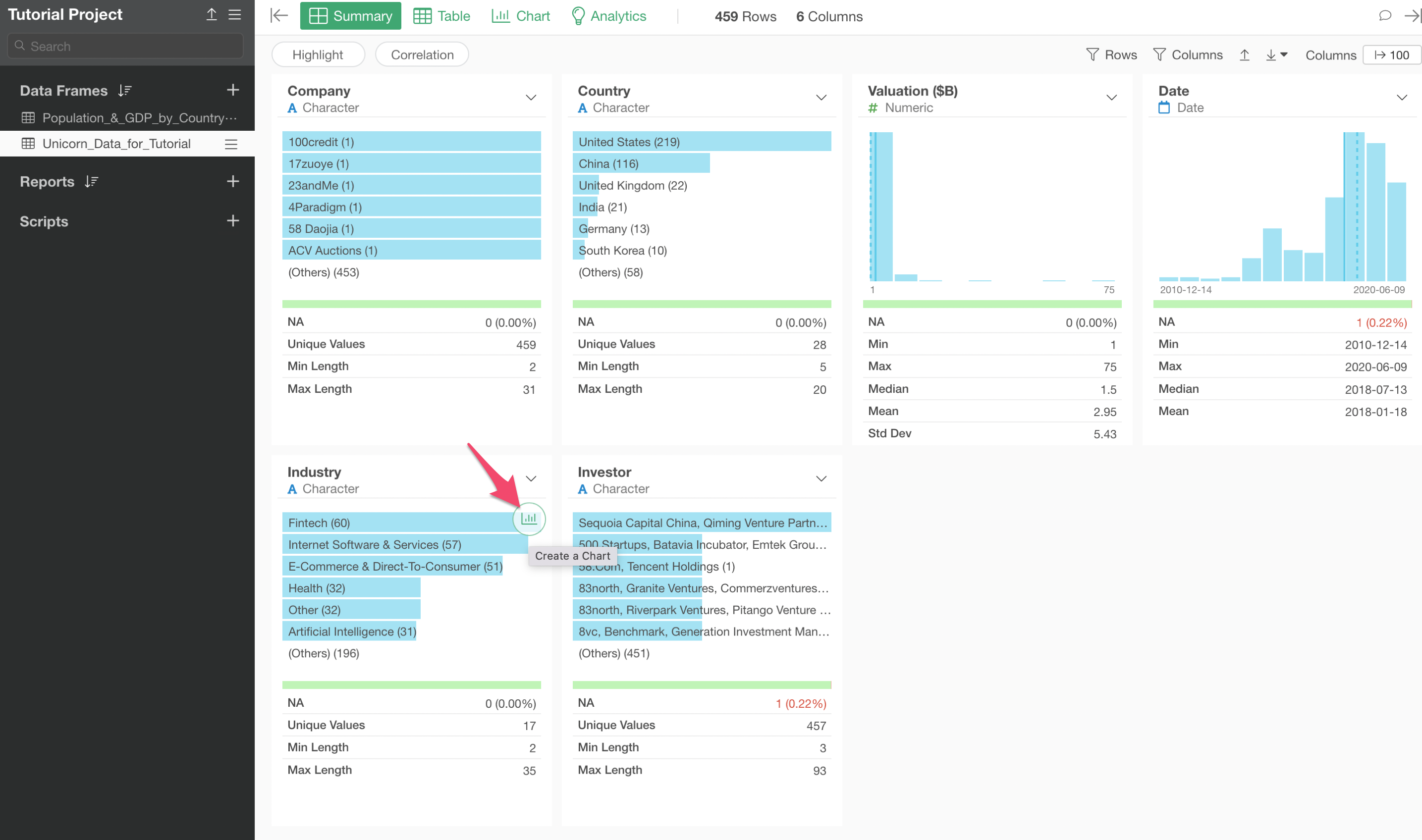Open the comments speech bubble icon
The width and height of the screenshot is (1422, 840).
[1385, 16]
